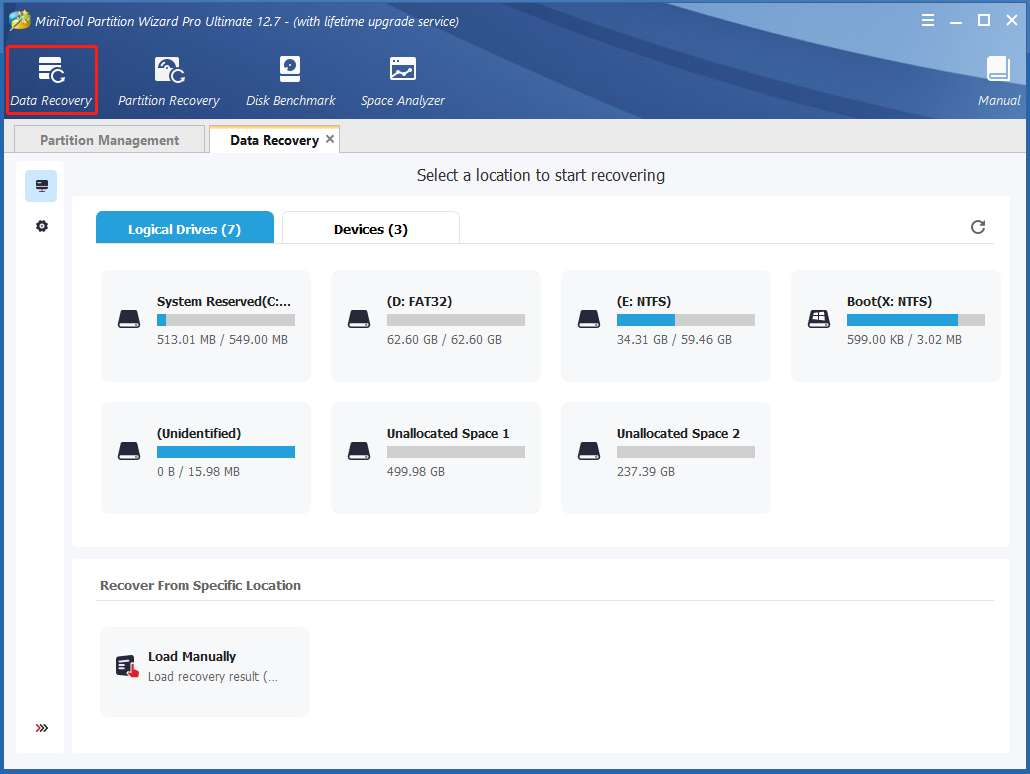Screen dimensions: 1030x774
Task: Click the System Reserved usage bar
Action: tap(226, 320)
